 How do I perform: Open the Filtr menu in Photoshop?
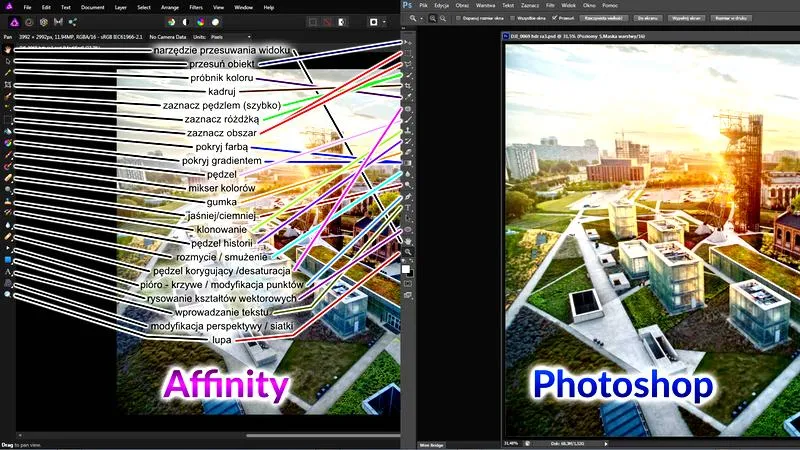(x=550, y=6)
